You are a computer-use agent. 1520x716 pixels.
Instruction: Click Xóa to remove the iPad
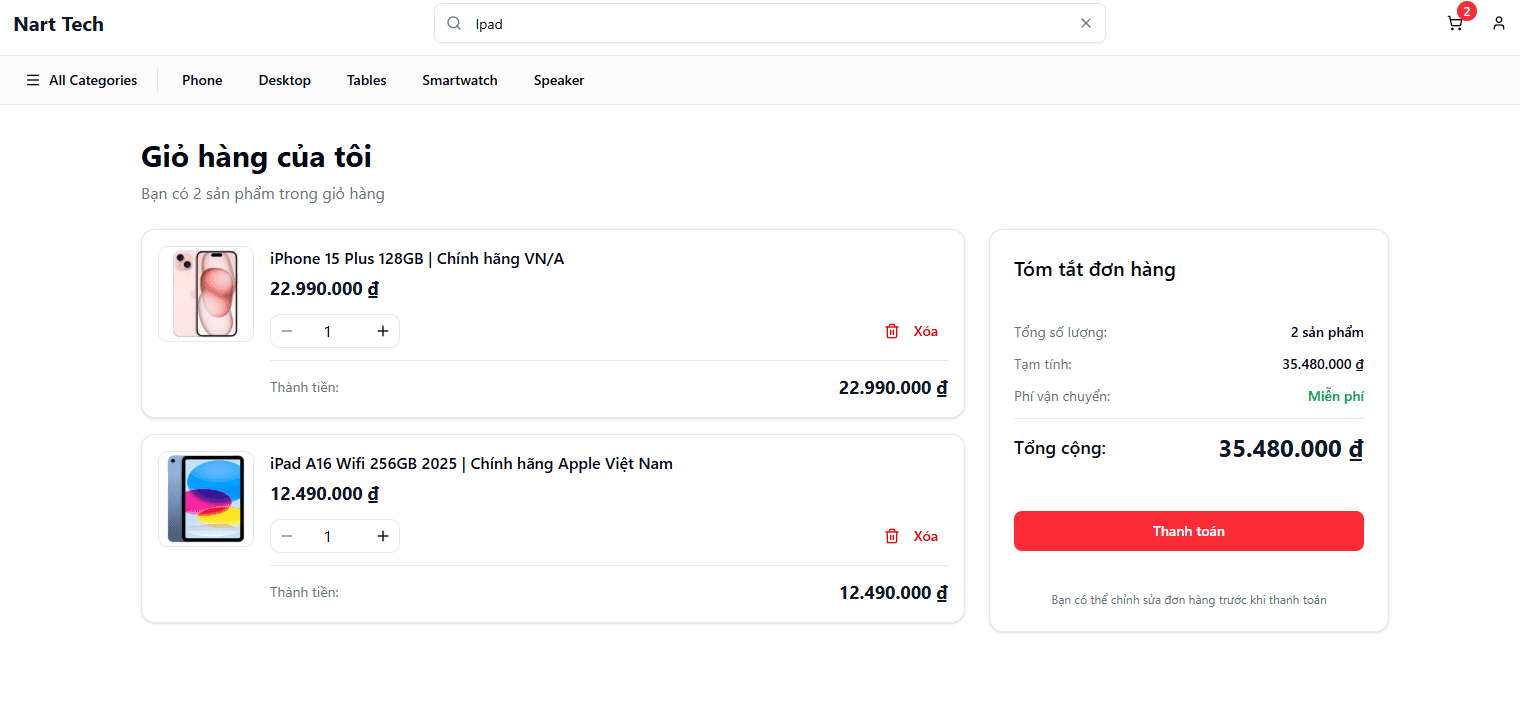(925, 536)
